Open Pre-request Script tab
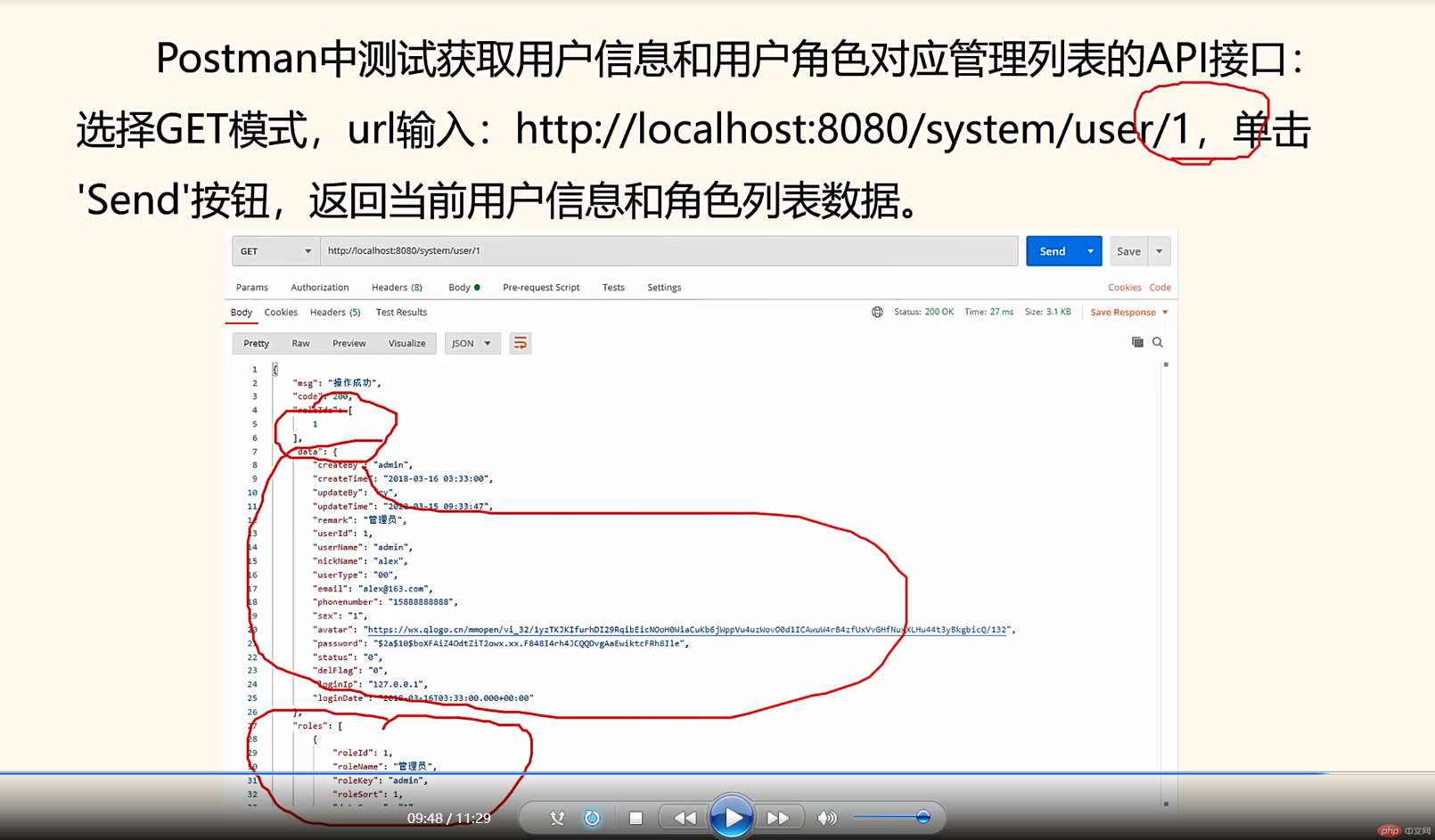This screenshot has height=840, width=1435. [541, 288]
